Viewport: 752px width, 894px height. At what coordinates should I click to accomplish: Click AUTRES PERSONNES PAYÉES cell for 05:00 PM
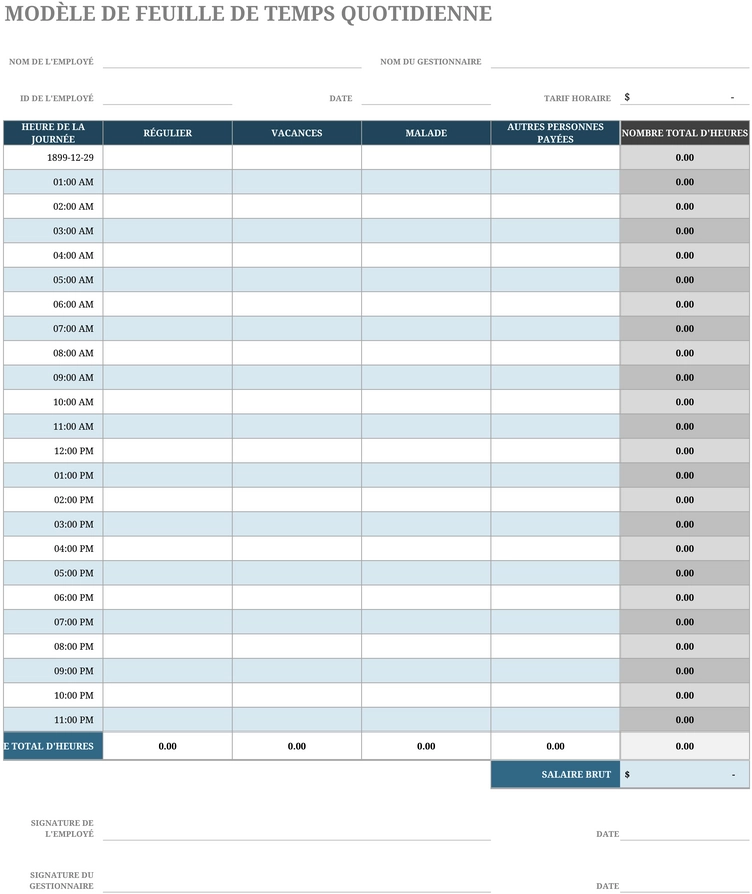click(x=555, y=573)
